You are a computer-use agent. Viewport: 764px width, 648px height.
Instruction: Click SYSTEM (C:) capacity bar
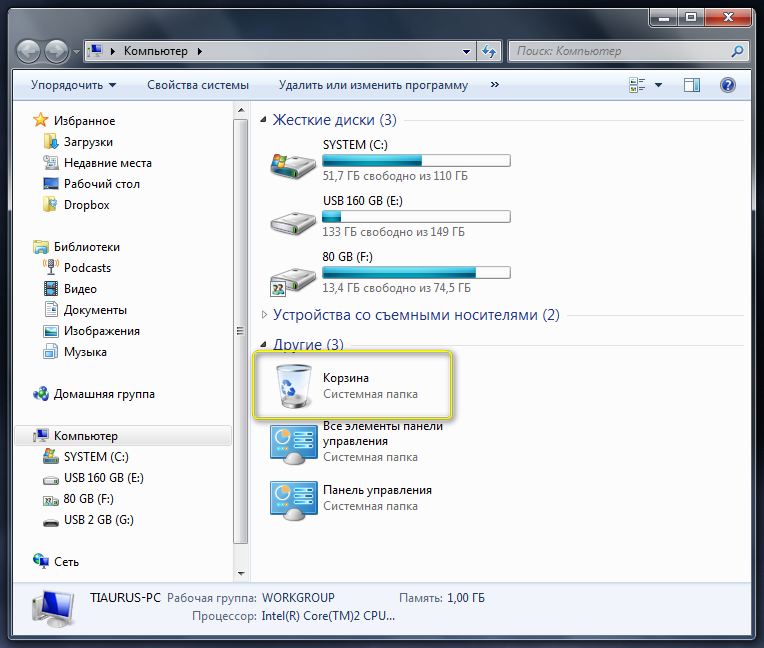pos(416,160)
